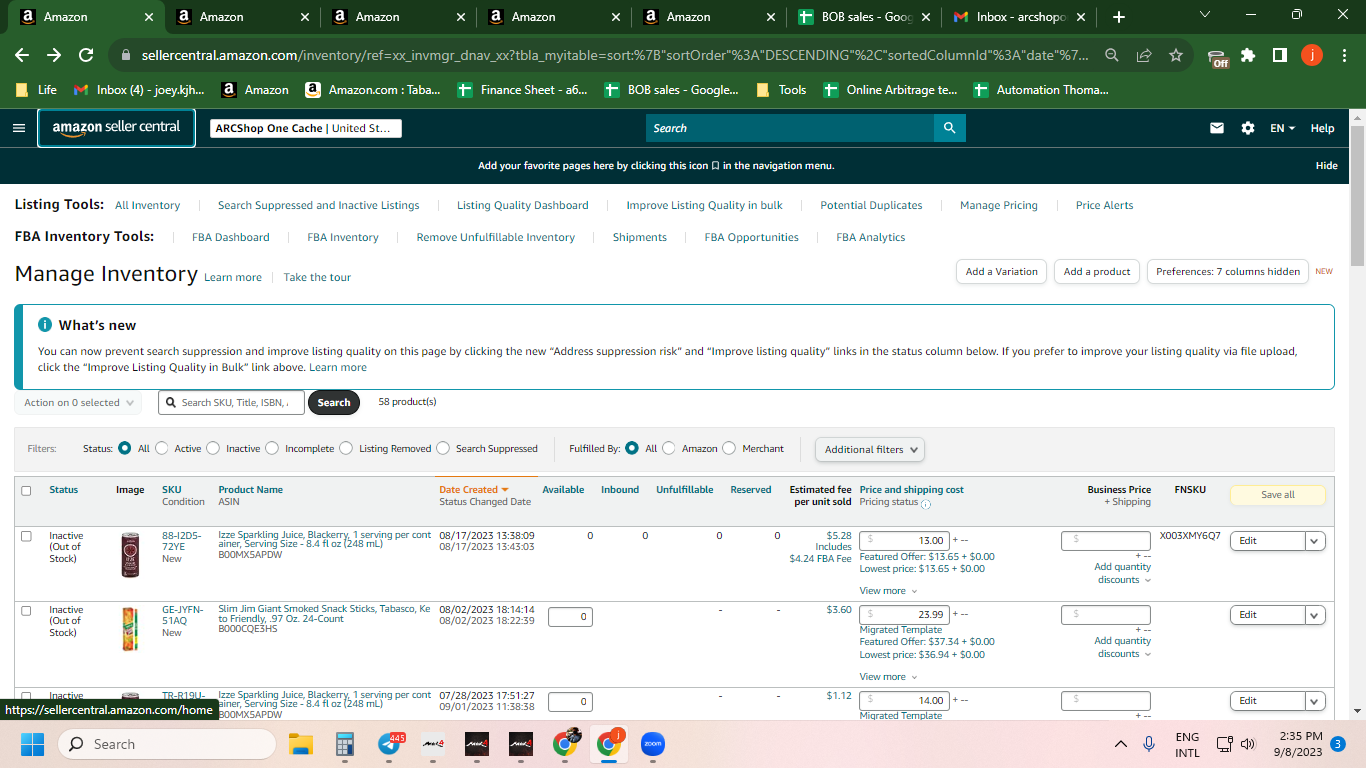
Task: Open Edit dropdown arrow for the Slim Jim row
Action: point(1315,615)
